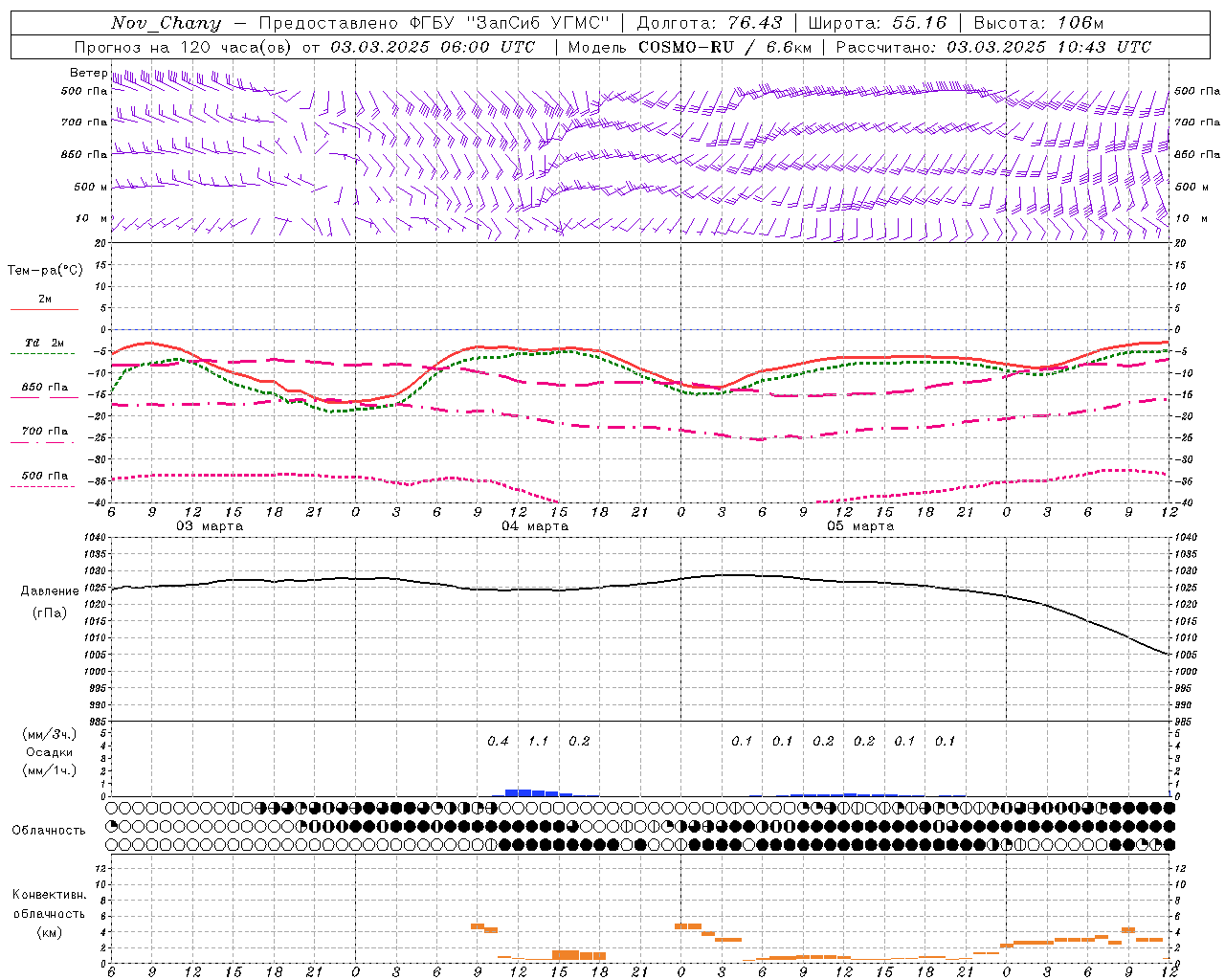Click forecast start '03.03.2025 06:00 UTC'
1225x980 pixels.
tap(434, 47)
